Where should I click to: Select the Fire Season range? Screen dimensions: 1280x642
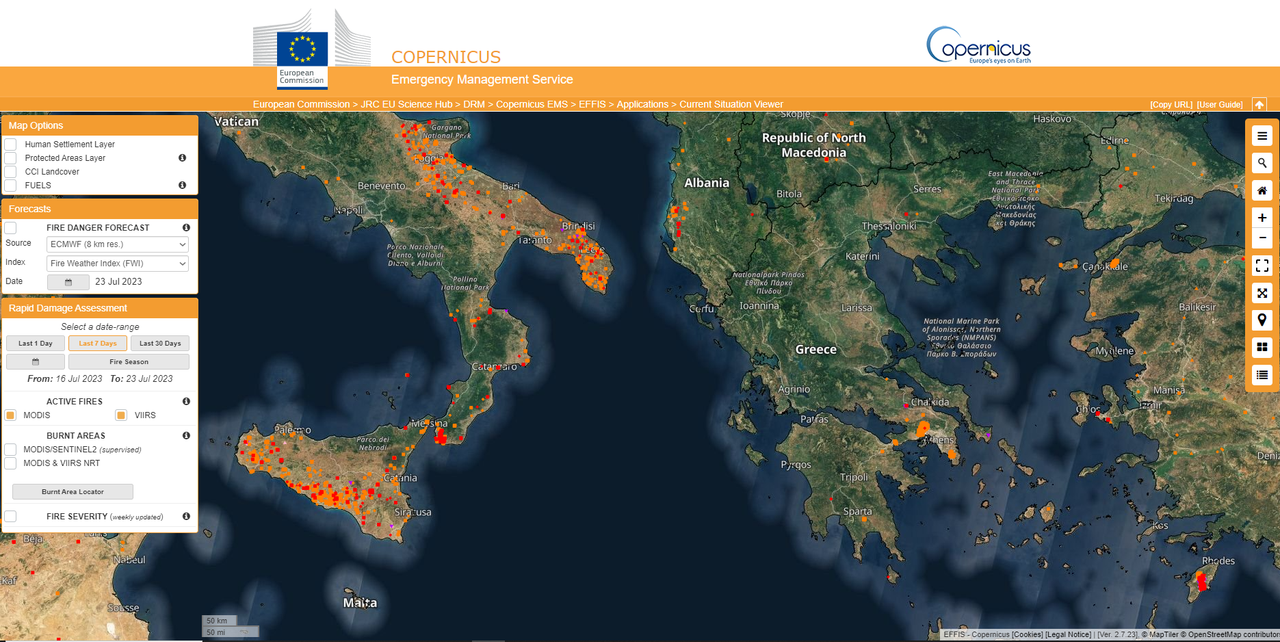coord(129,361)
